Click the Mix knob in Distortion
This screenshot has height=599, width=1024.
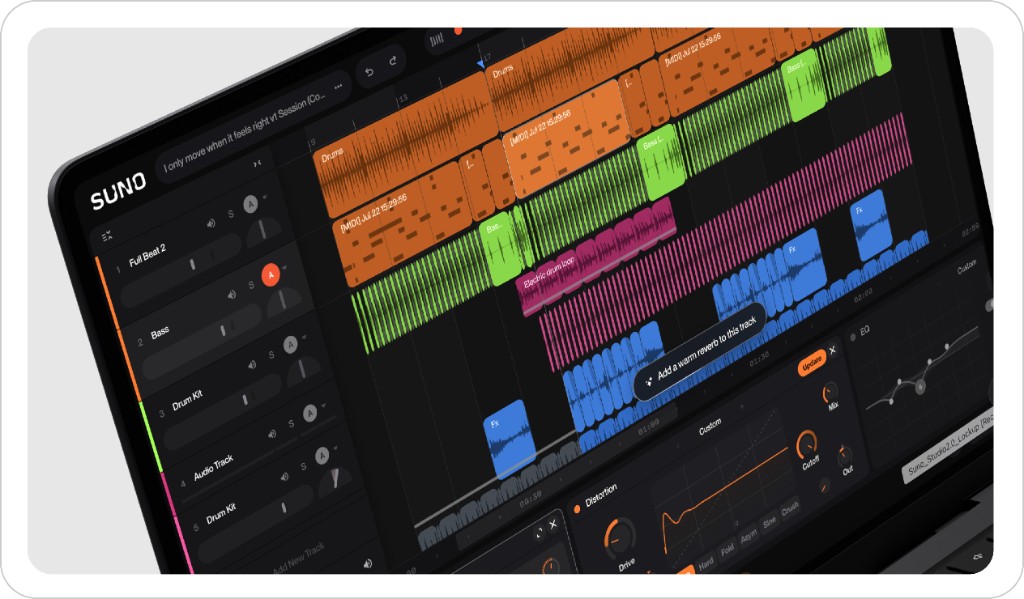tap(829, 393)
